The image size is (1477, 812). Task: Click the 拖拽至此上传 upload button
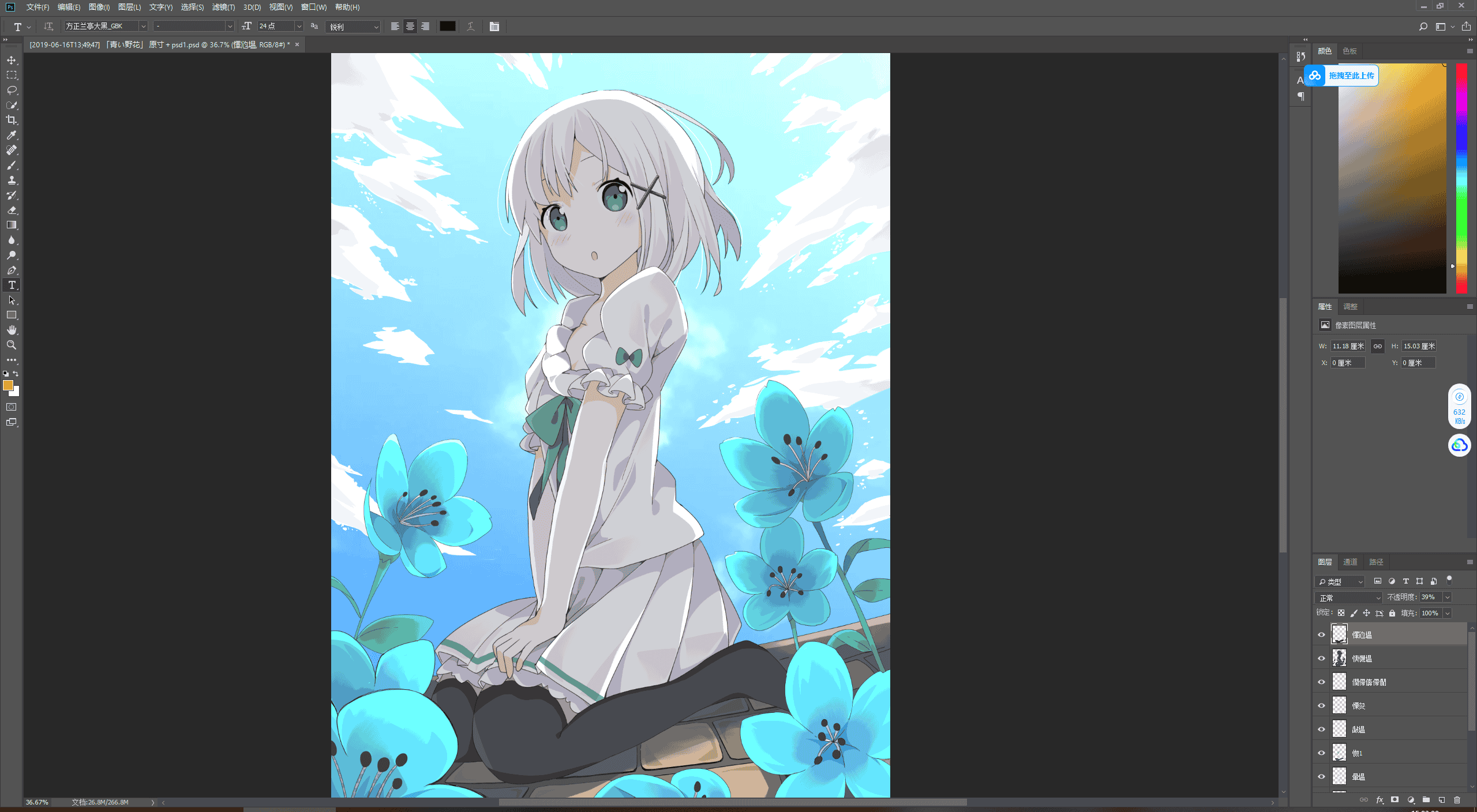pos(1341,76)
